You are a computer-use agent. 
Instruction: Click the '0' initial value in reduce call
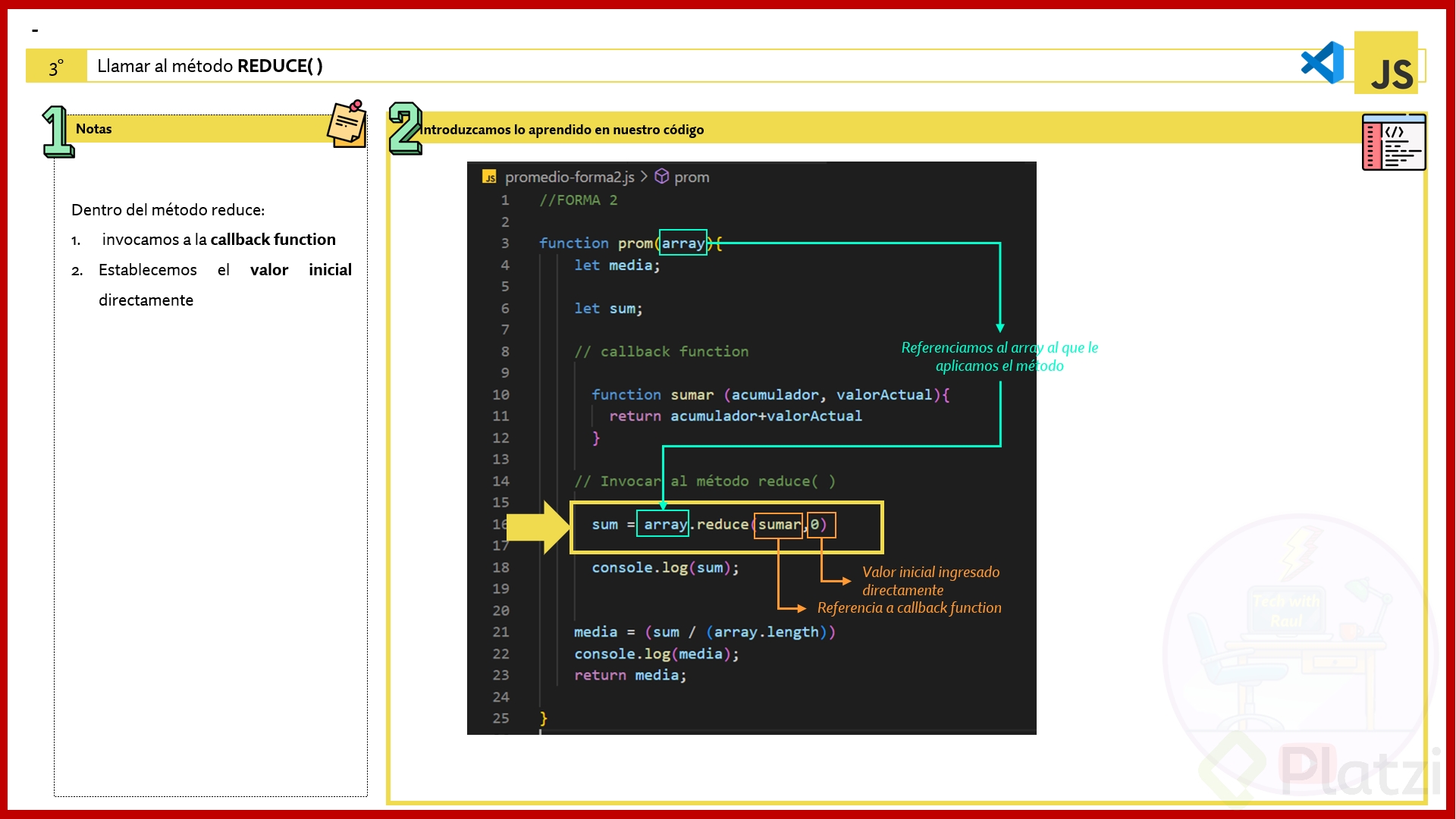(815, 525)
